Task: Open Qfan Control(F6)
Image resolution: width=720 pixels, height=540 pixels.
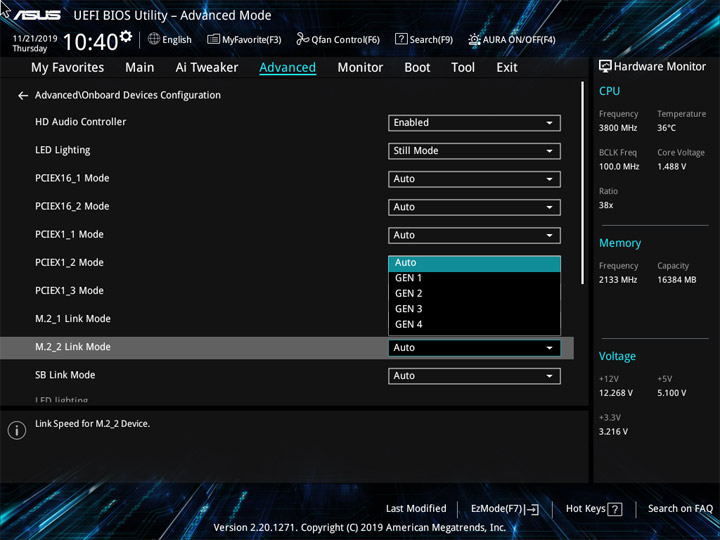Action: [338, 39]
